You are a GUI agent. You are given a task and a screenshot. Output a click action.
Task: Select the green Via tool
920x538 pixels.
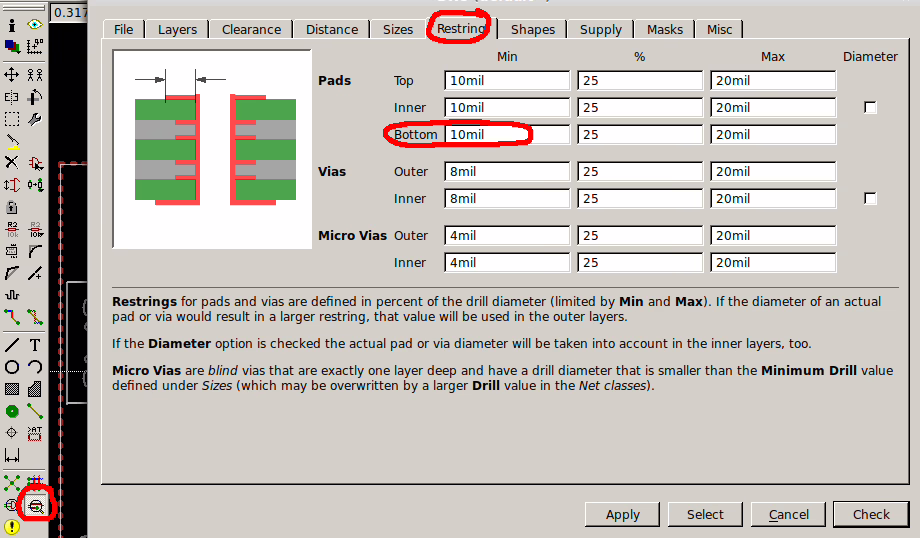click(x=12, y=411)
